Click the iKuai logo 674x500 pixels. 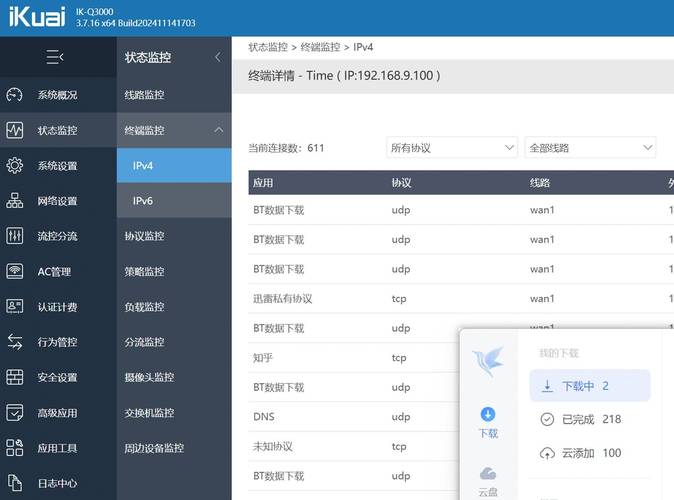[37, 17]
